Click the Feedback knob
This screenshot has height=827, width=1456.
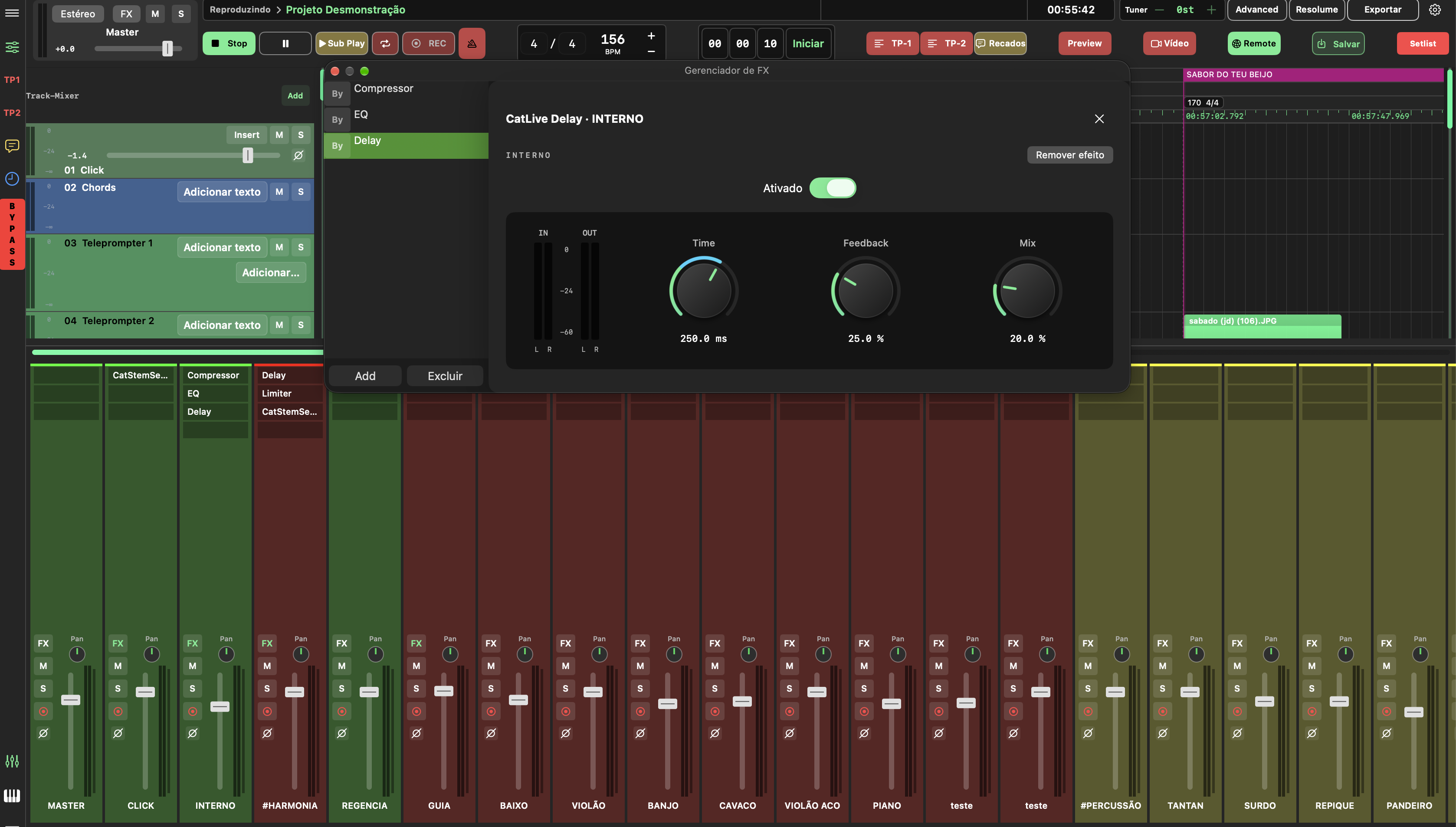866,290
